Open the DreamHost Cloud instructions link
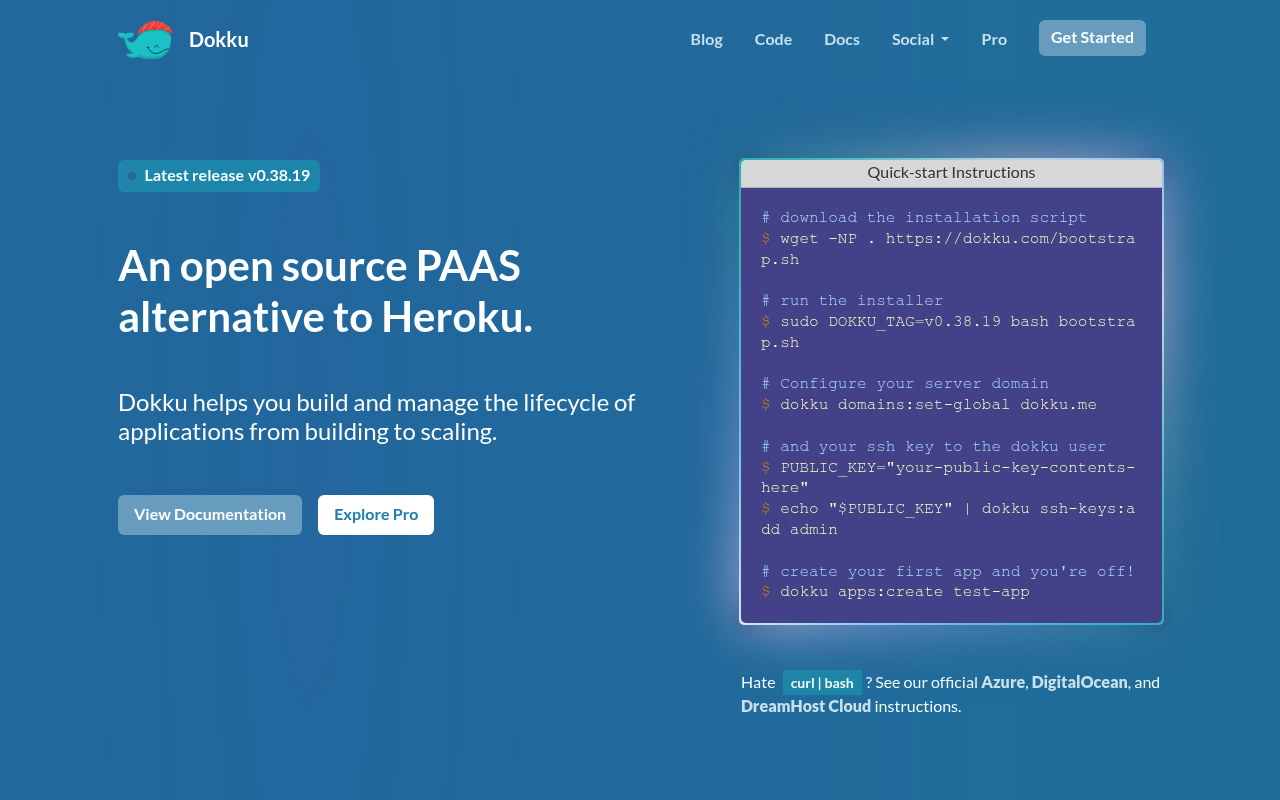The width and height of the screenshot is (1280, 800). tap(806, 706)
